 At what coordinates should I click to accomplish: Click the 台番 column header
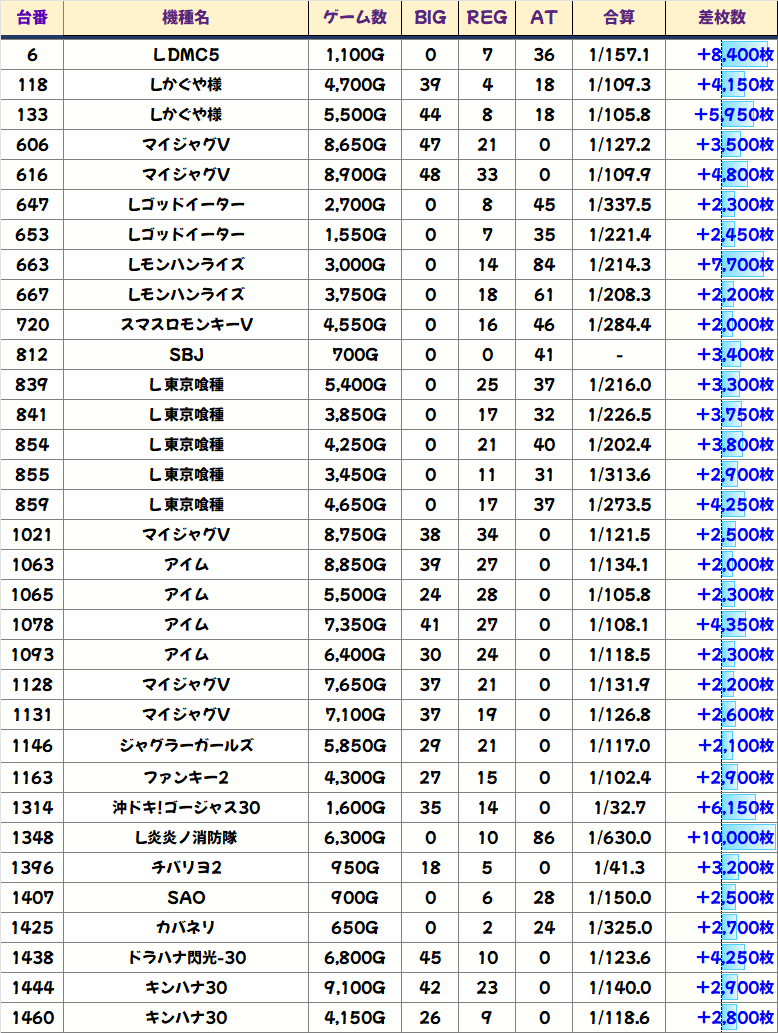pos(32,18)
